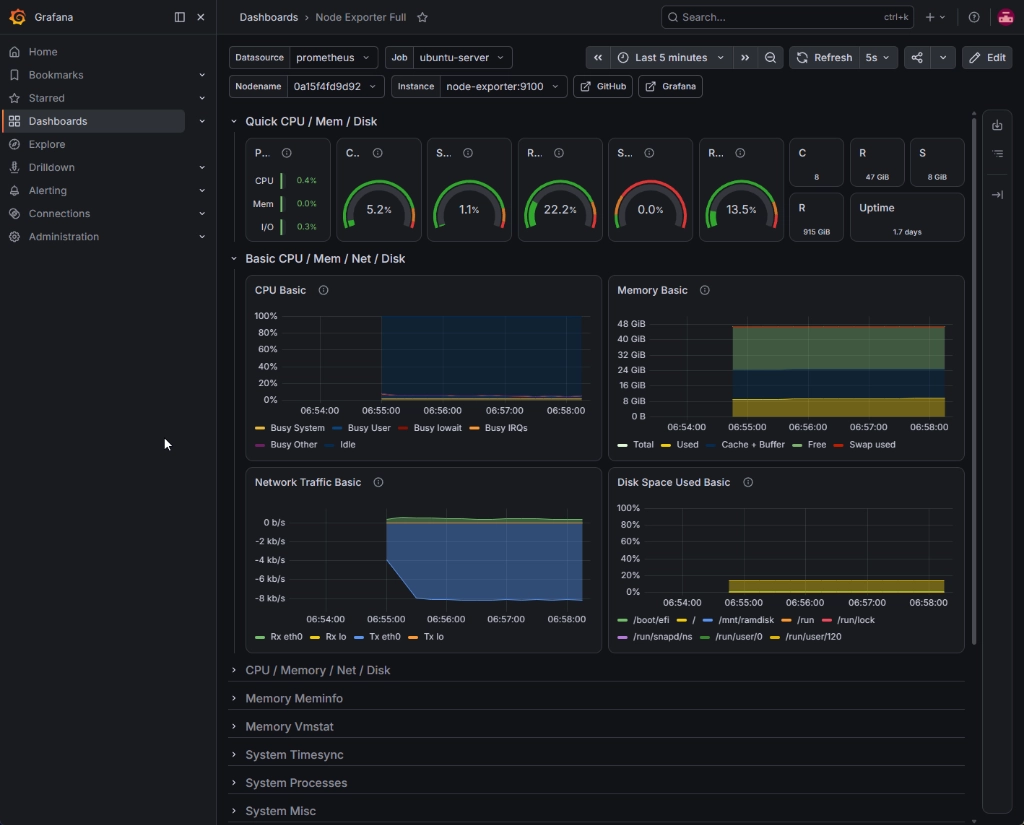The width and height of the screenshot is (1024, 825).
Task: Open the user profile avatar
Action: pyautogui.click(x=1006, y=18)
